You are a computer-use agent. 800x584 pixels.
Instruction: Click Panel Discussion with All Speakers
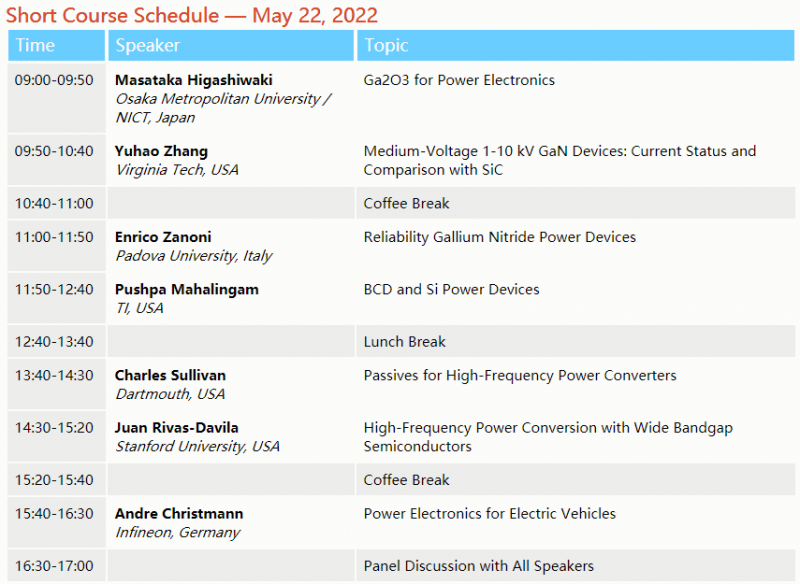[x=478, y=565]
